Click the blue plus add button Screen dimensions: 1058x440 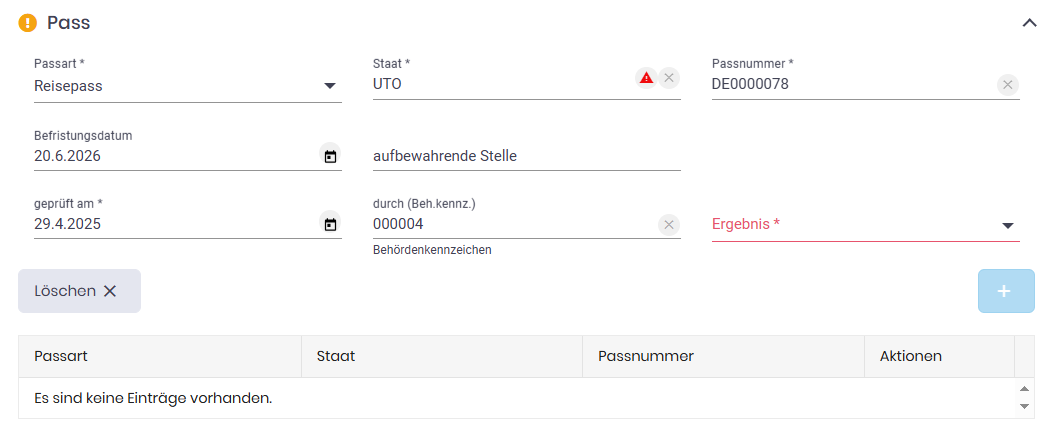(1006, 291)
